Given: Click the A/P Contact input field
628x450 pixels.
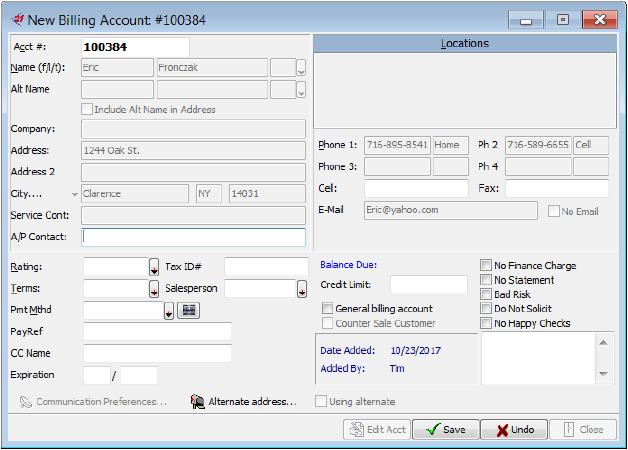Looking at the screenshot, I should 193,237.
